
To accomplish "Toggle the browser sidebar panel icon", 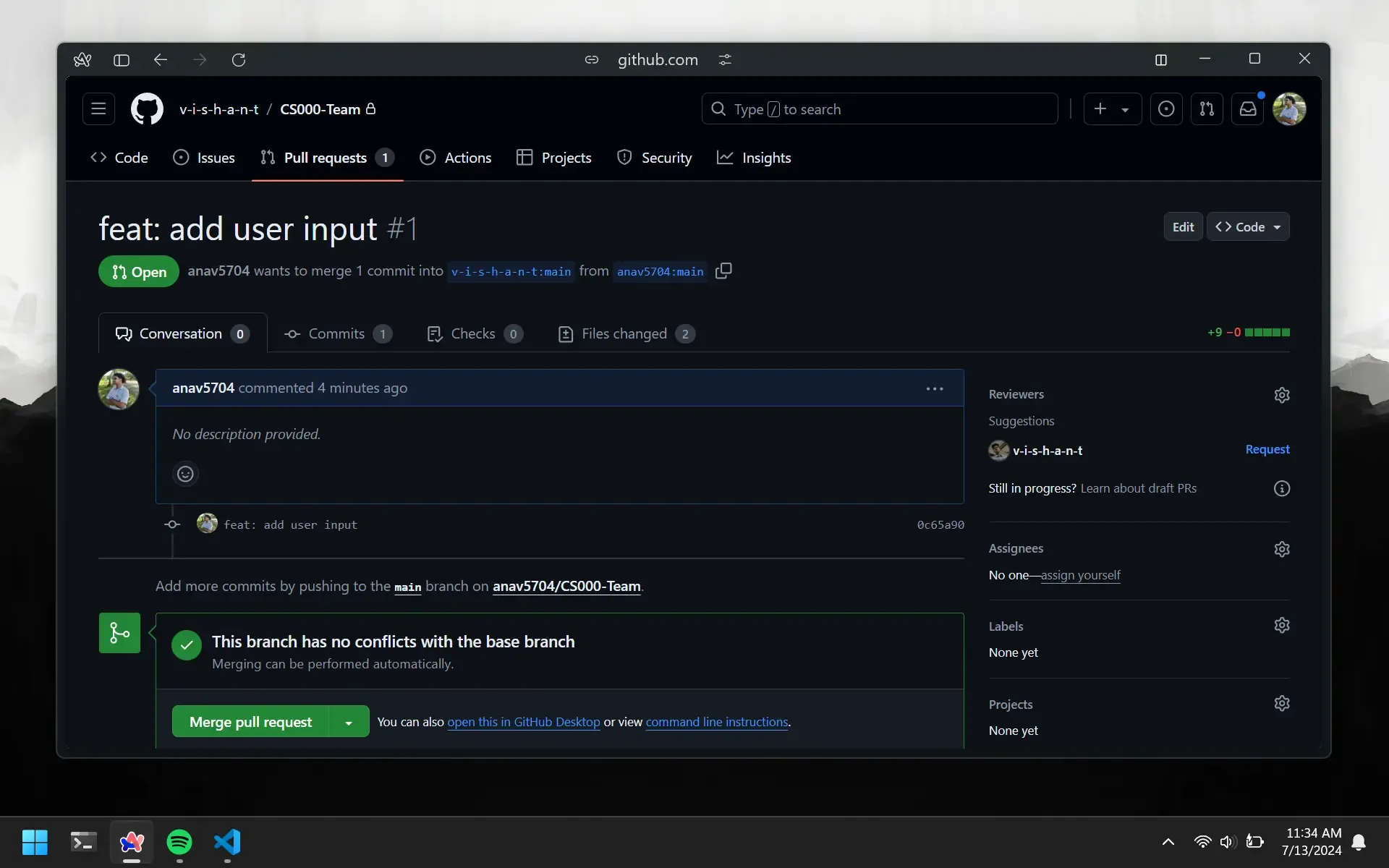I will tap(122, 60).
